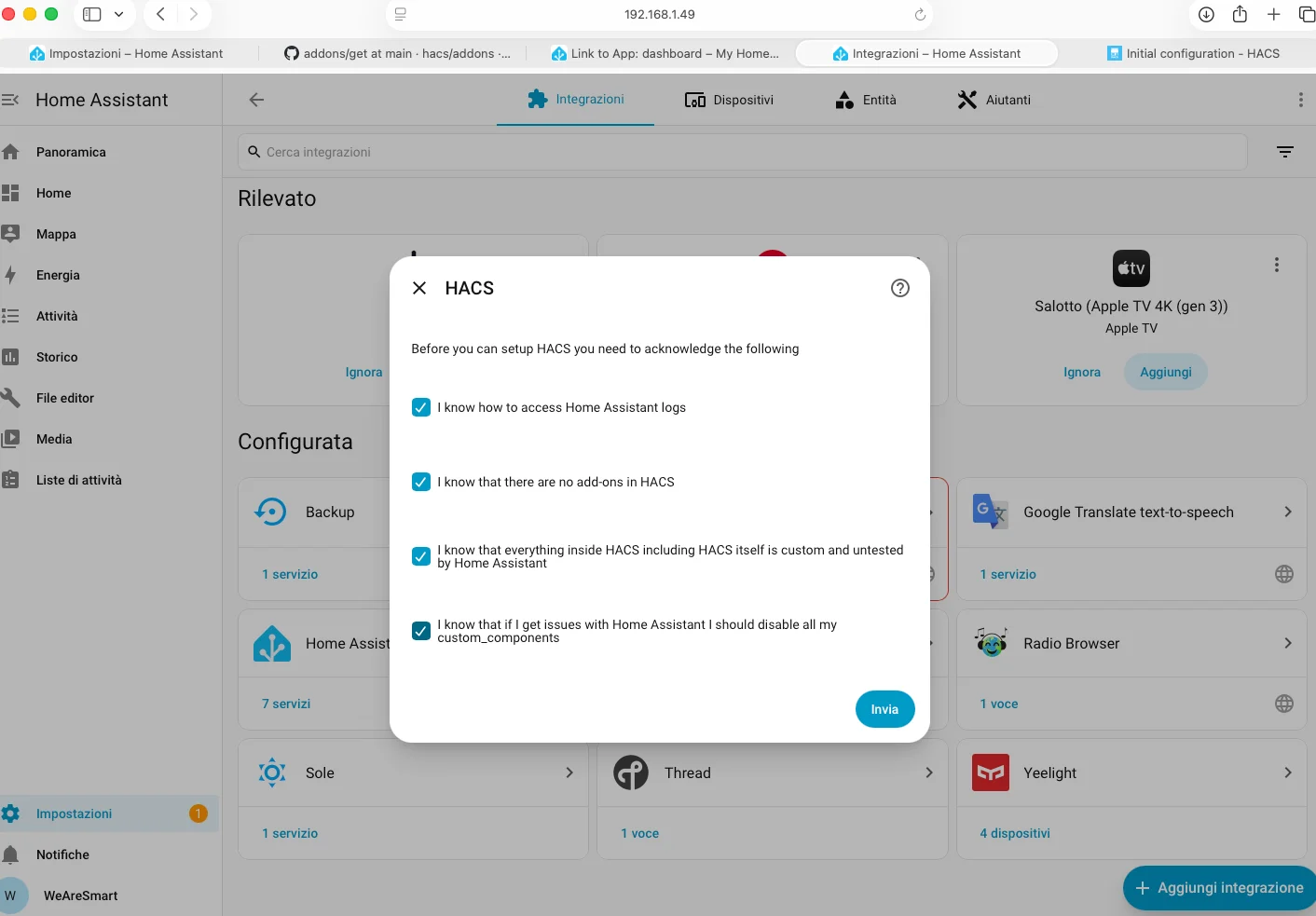Viewport: 1316px width, 916px height.
Task: Click the Storico chart icon
Action: (10, 357)
